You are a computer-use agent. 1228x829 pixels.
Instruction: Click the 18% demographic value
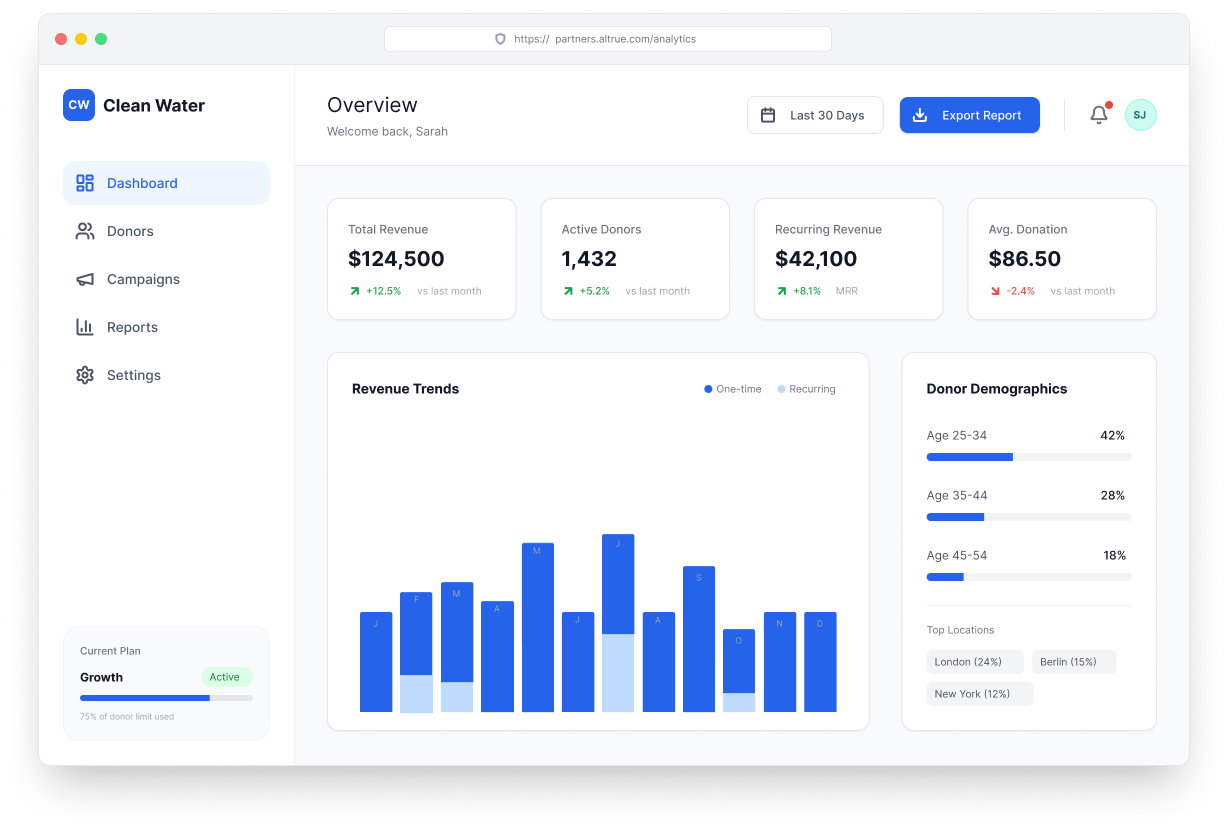pos(1114,556)
